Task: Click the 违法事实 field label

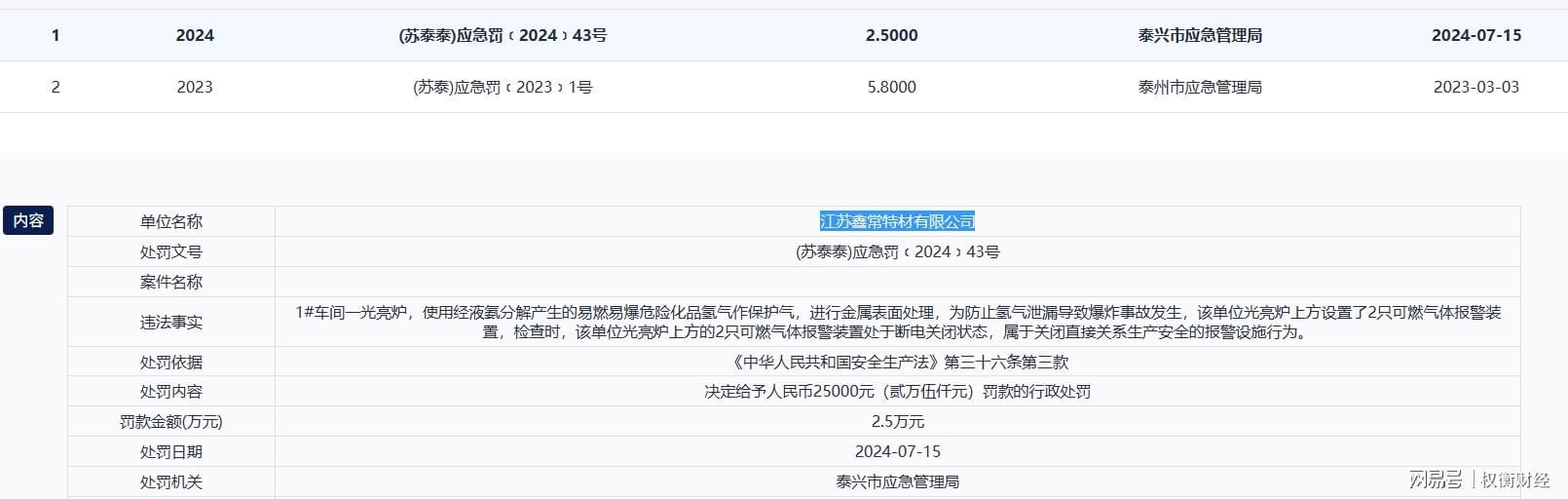Action: pyautogui.click(x=171, y=322)
